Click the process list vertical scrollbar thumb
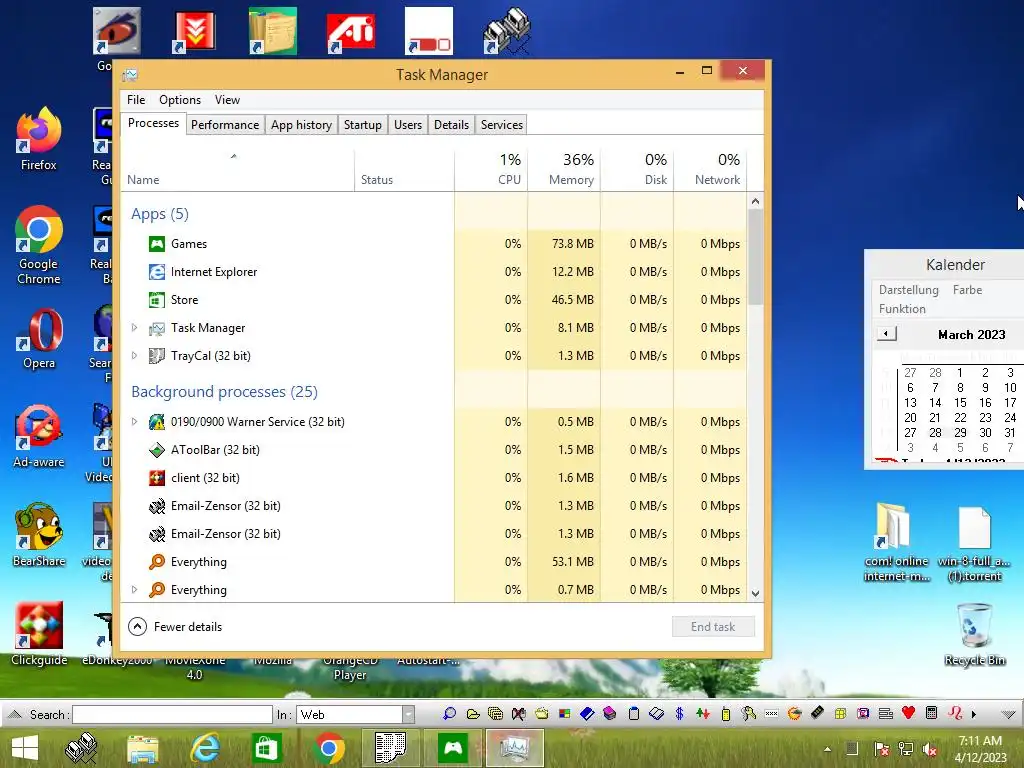 pos(756,257)
